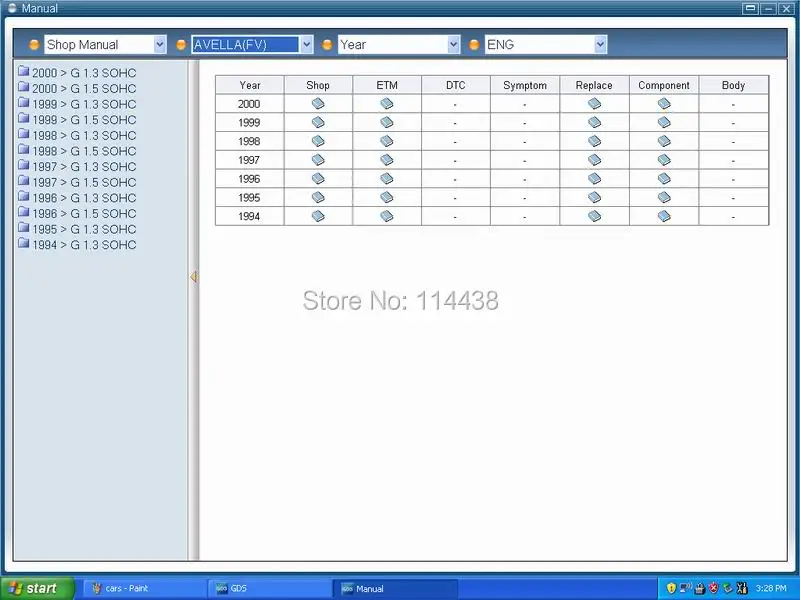Open the Replace book icon for 1994

594,216
